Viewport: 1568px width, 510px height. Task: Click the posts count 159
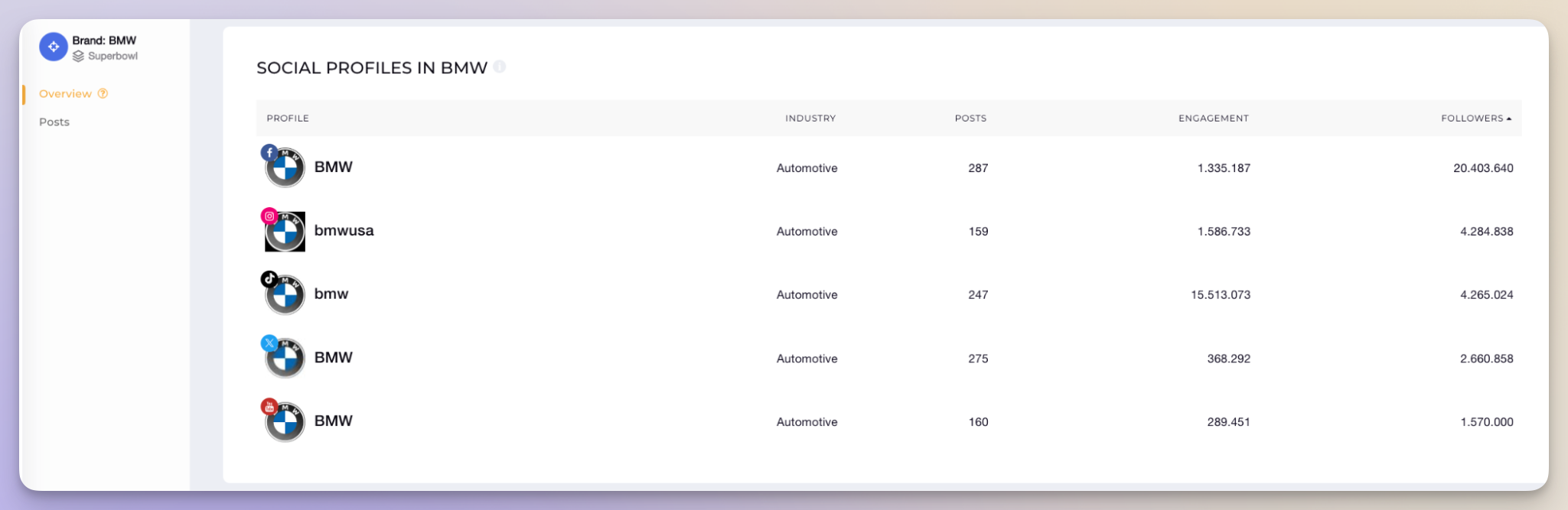(x=978, y=232)
